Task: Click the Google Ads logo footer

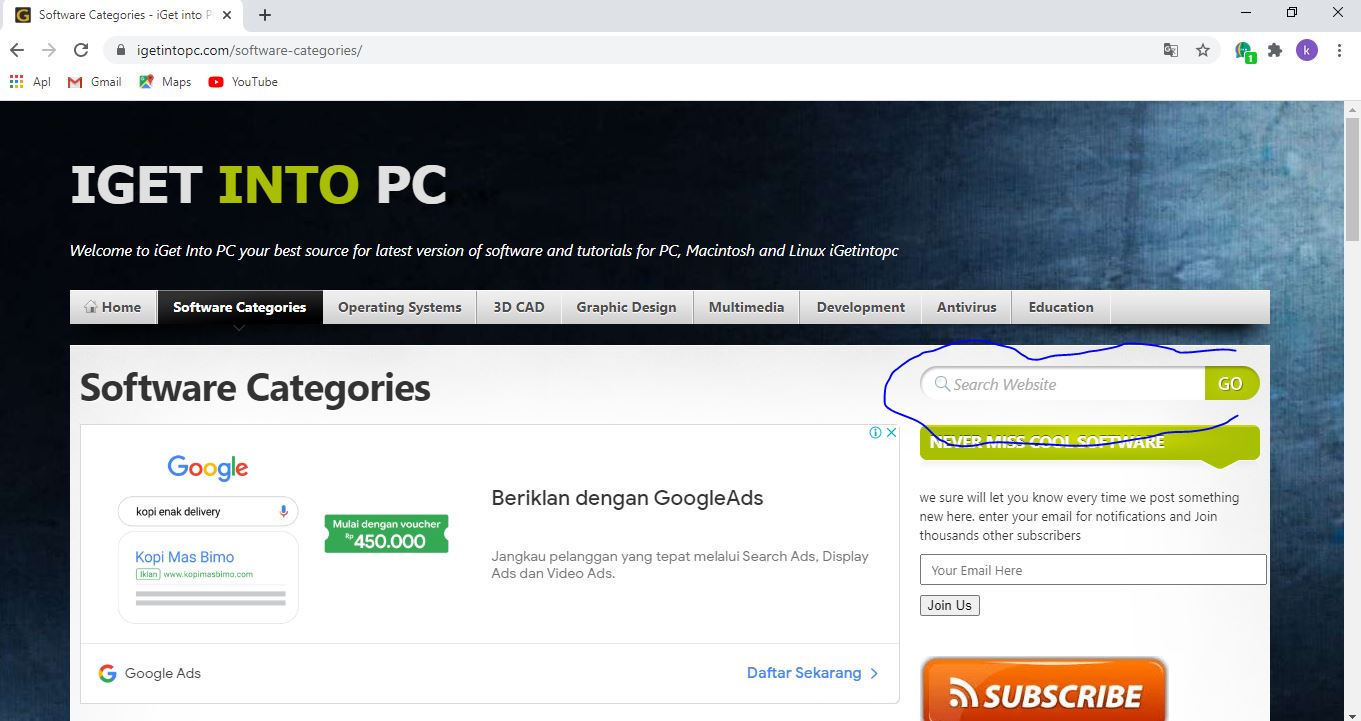Action: tap(150, 673)
